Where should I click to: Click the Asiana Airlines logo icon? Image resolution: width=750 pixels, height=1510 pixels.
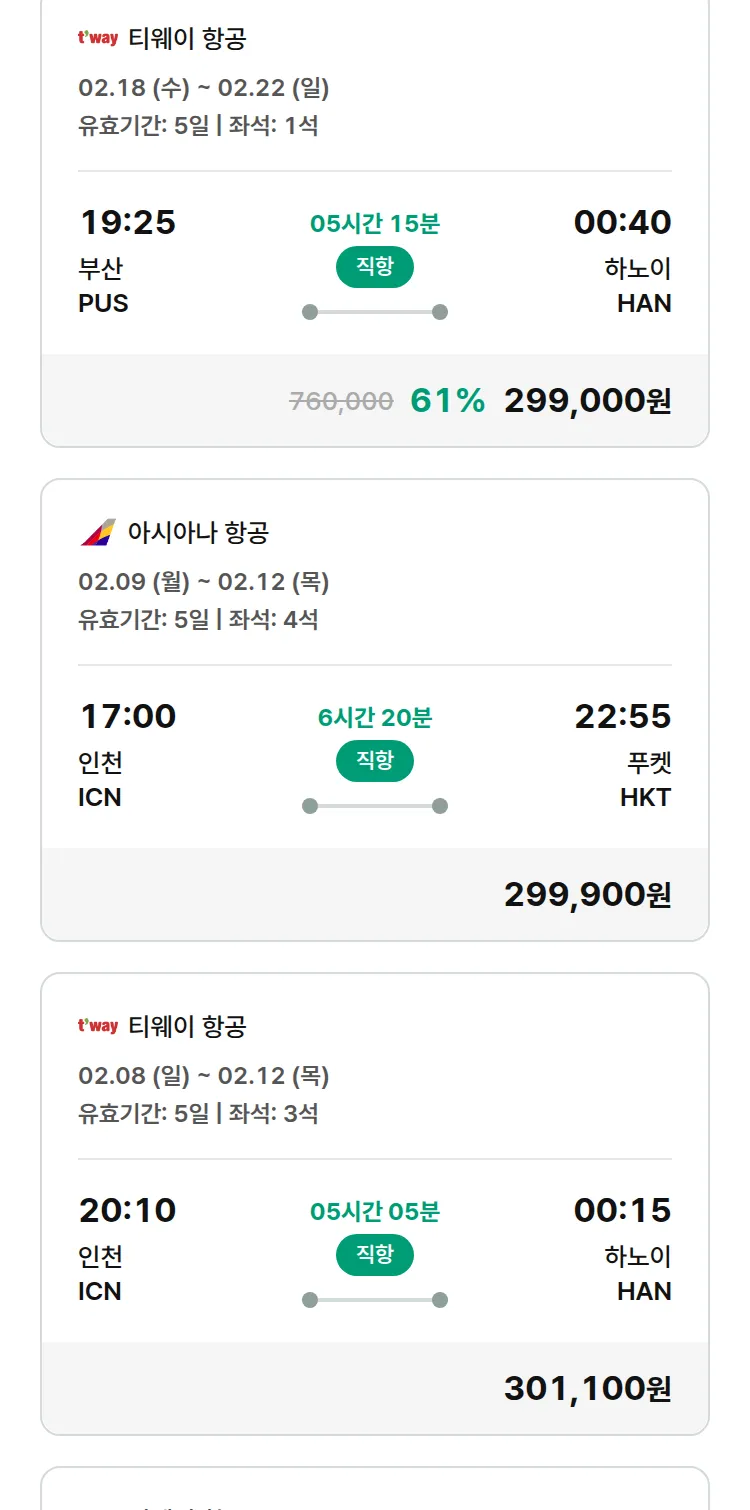coord(98,532)
